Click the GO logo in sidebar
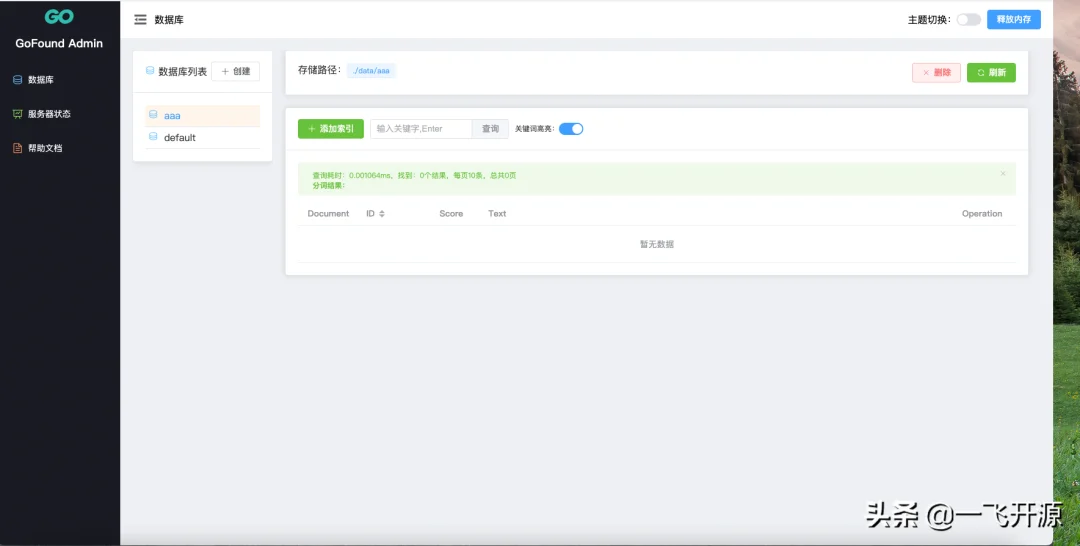 coord(59,18)
